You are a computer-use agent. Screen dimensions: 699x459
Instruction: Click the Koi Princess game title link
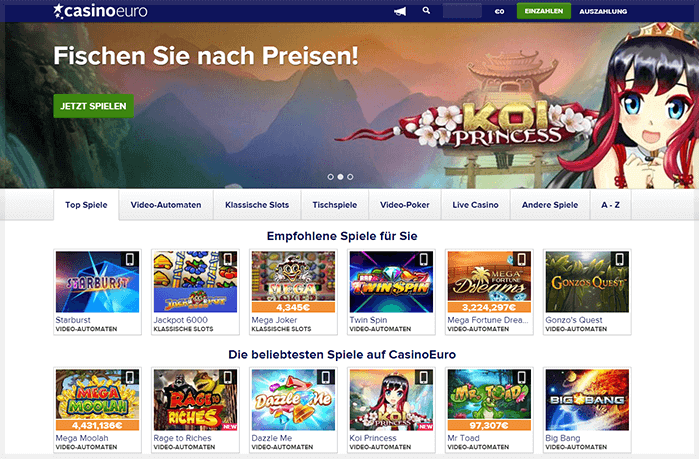pyautogui.click(x=373, y=438)
